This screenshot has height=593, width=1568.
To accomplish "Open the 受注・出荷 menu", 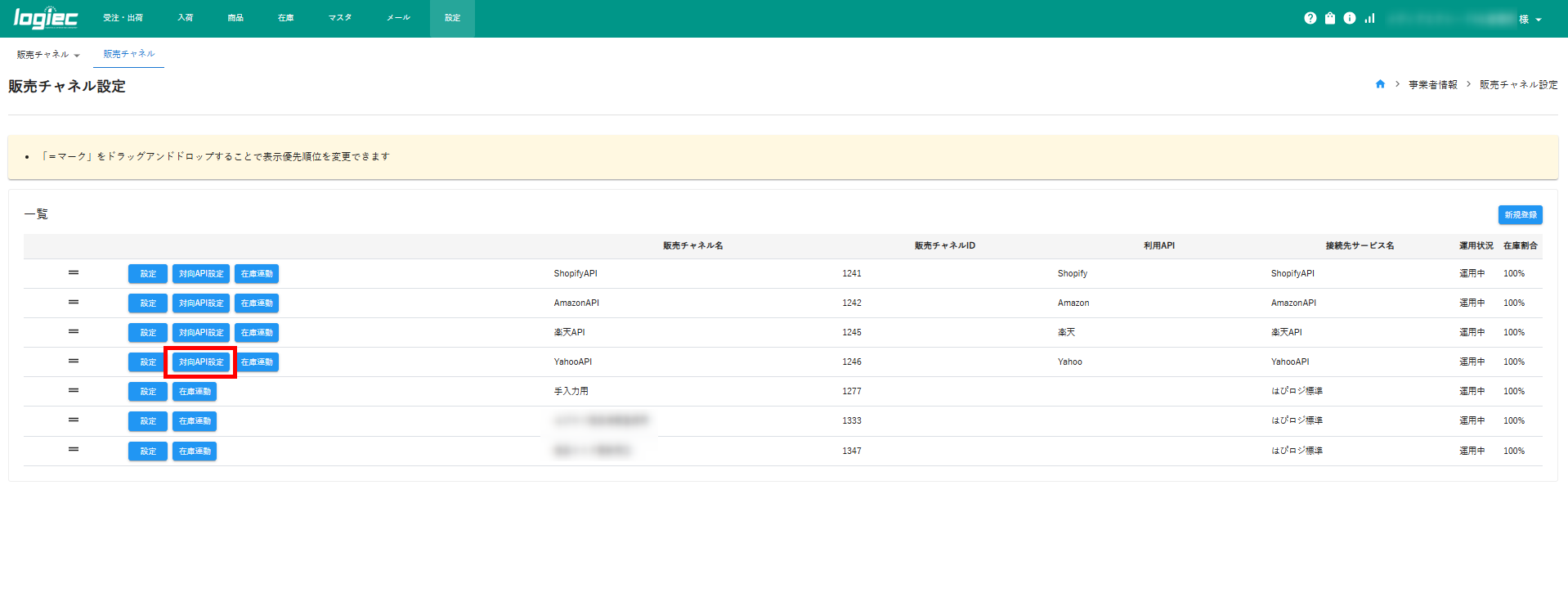I will pyautogui.click(x=123, y=18).
